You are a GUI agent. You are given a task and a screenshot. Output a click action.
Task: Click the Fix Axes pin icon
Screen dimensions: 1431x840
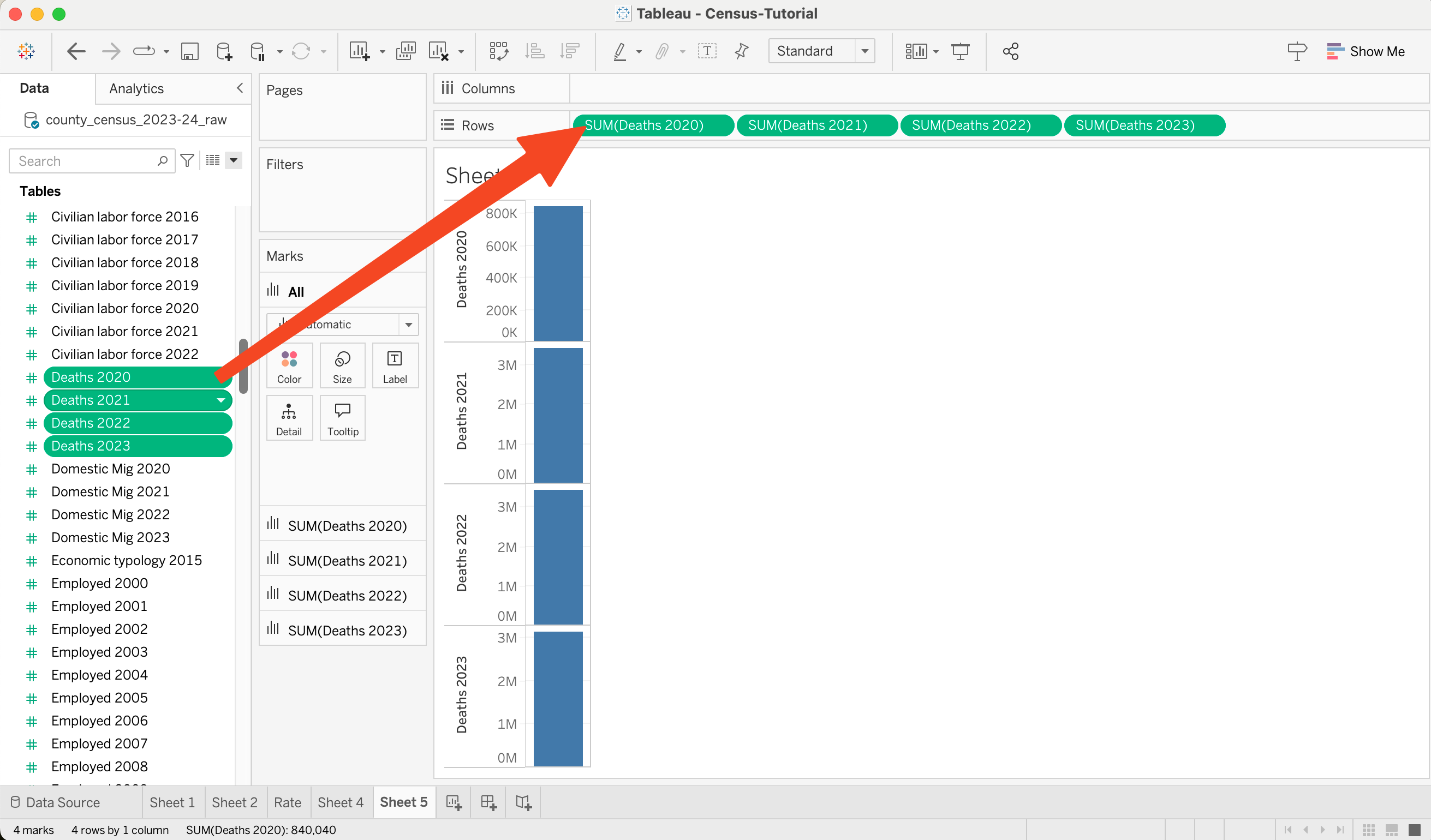[742, 51]
